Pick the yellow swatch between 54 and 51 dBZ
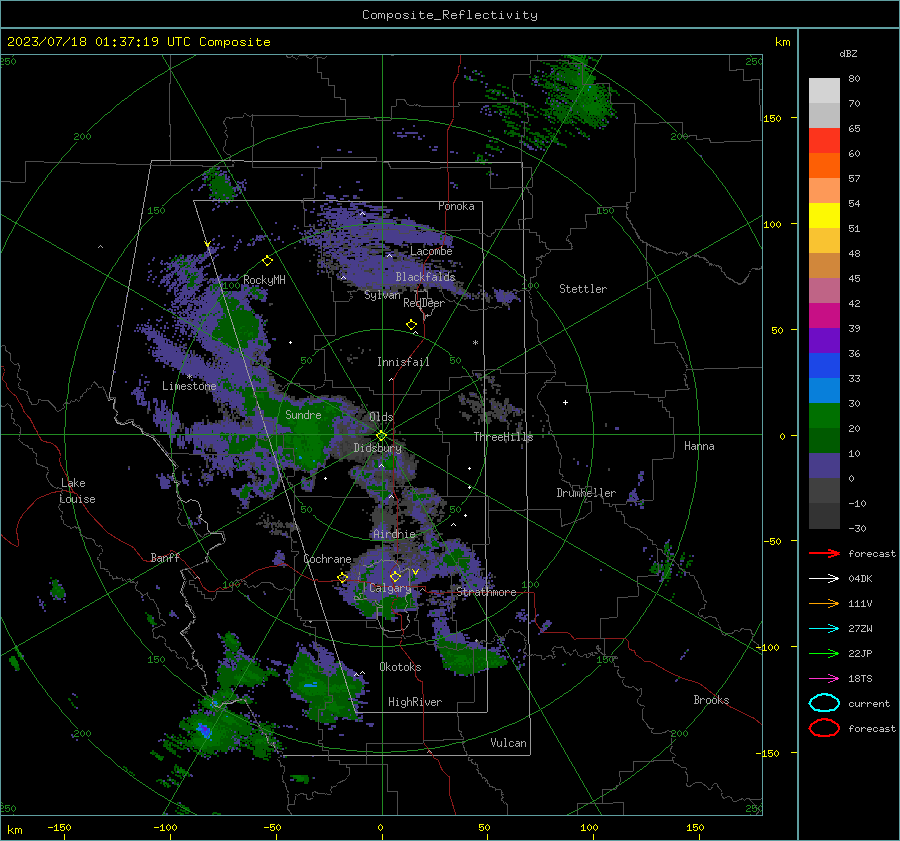Screen dimensions: 900x841 (x=824, y=216)
